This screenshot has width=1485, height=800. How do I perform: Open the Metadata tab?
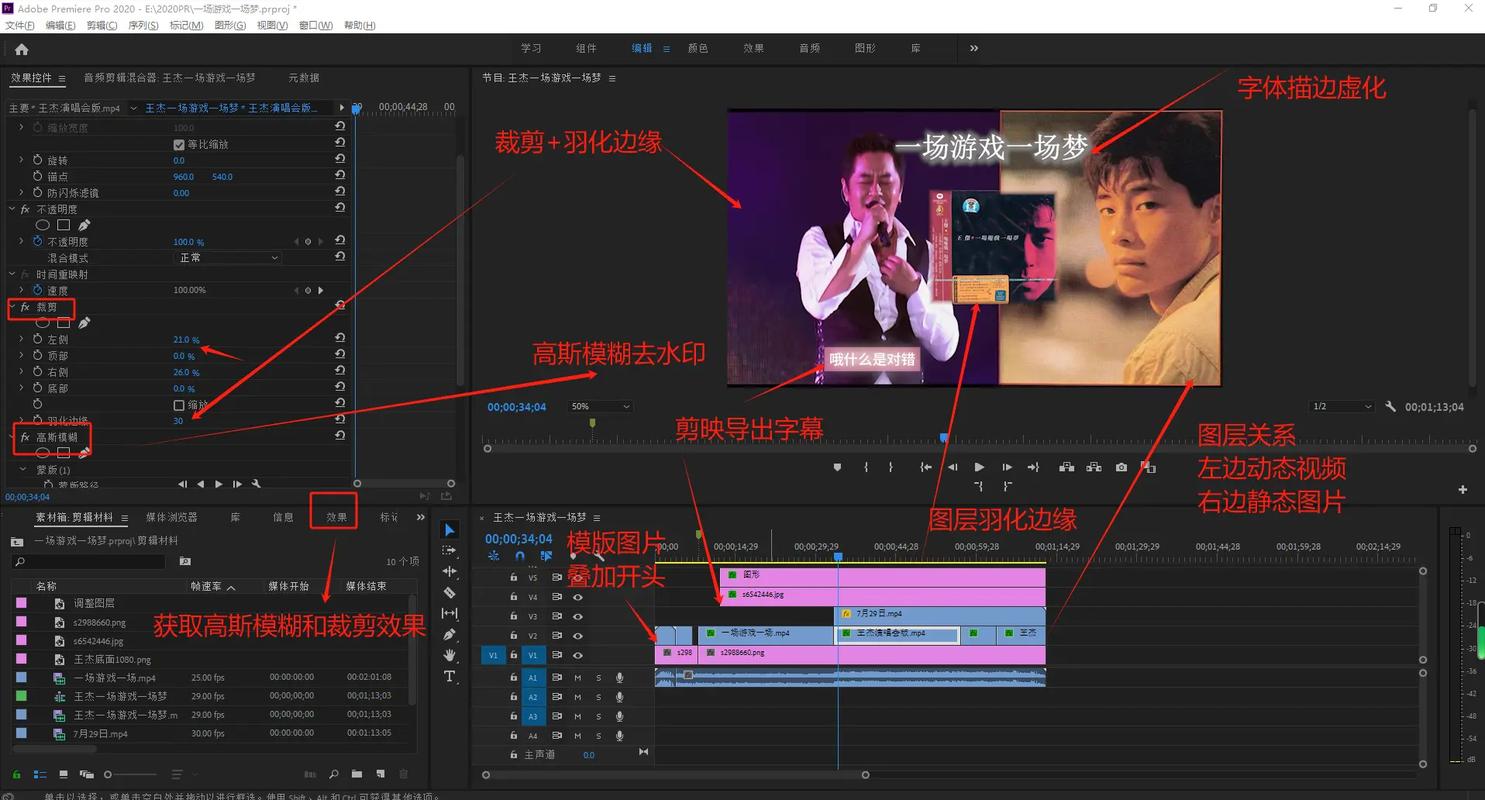click(x=304, y=78)
